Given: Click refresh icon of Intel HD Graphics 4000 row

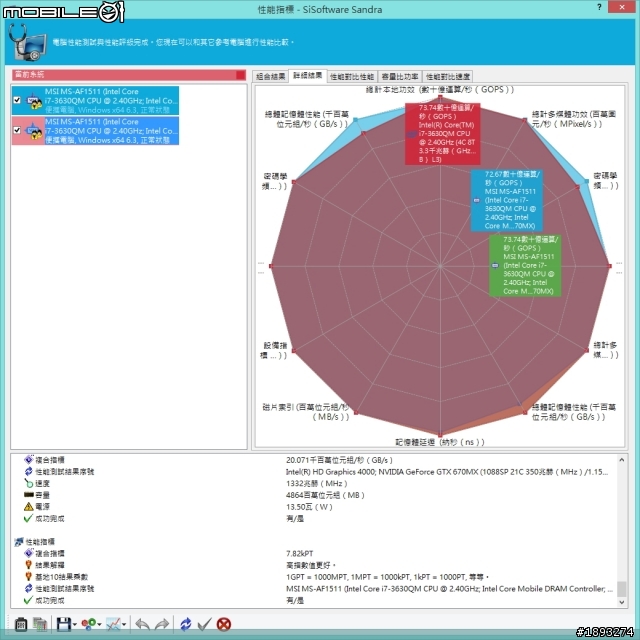Looking at the screenshot, I should coord(29,471).
